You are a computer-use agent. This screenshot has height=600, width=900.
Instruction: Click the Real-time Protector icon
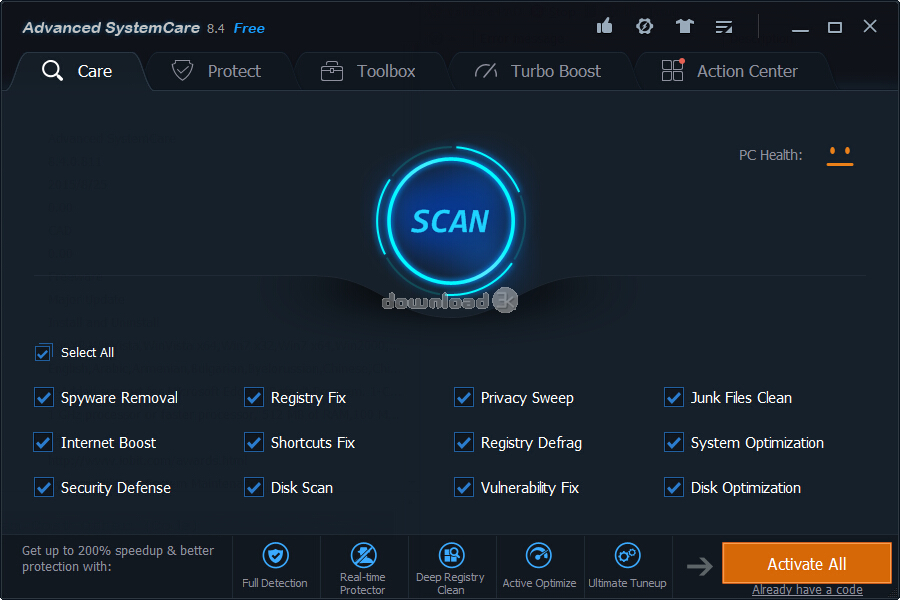pyautogui.click(x=363, y=555)
